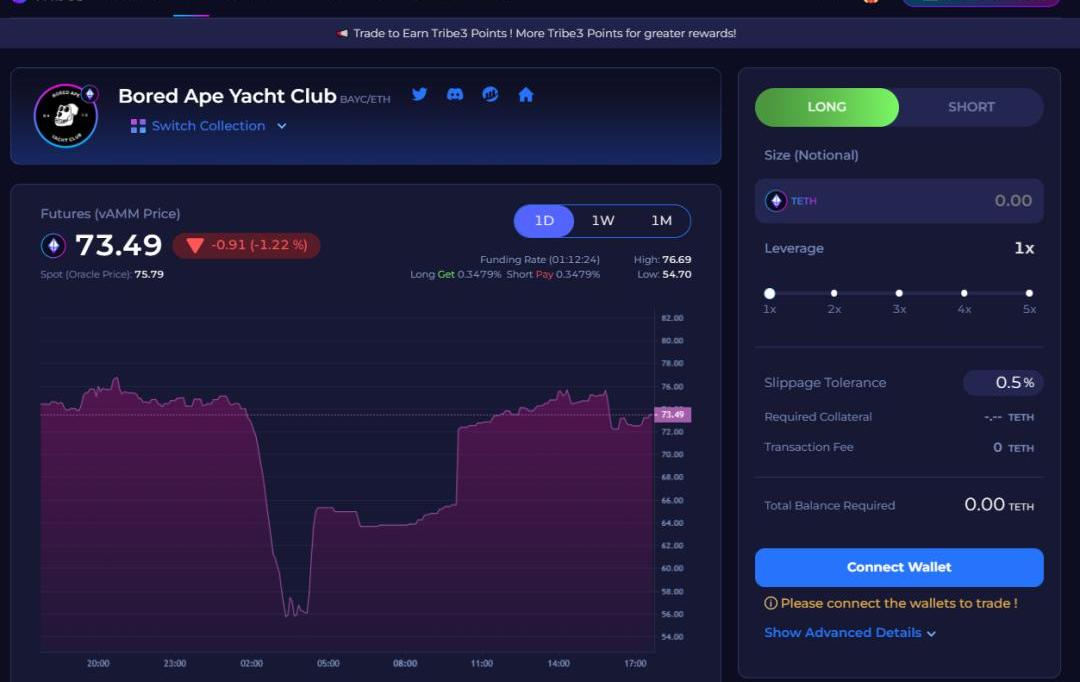Click the Transaction Fee 0 TETH value
1080x682 pixels.
[x=1013, y=448]
